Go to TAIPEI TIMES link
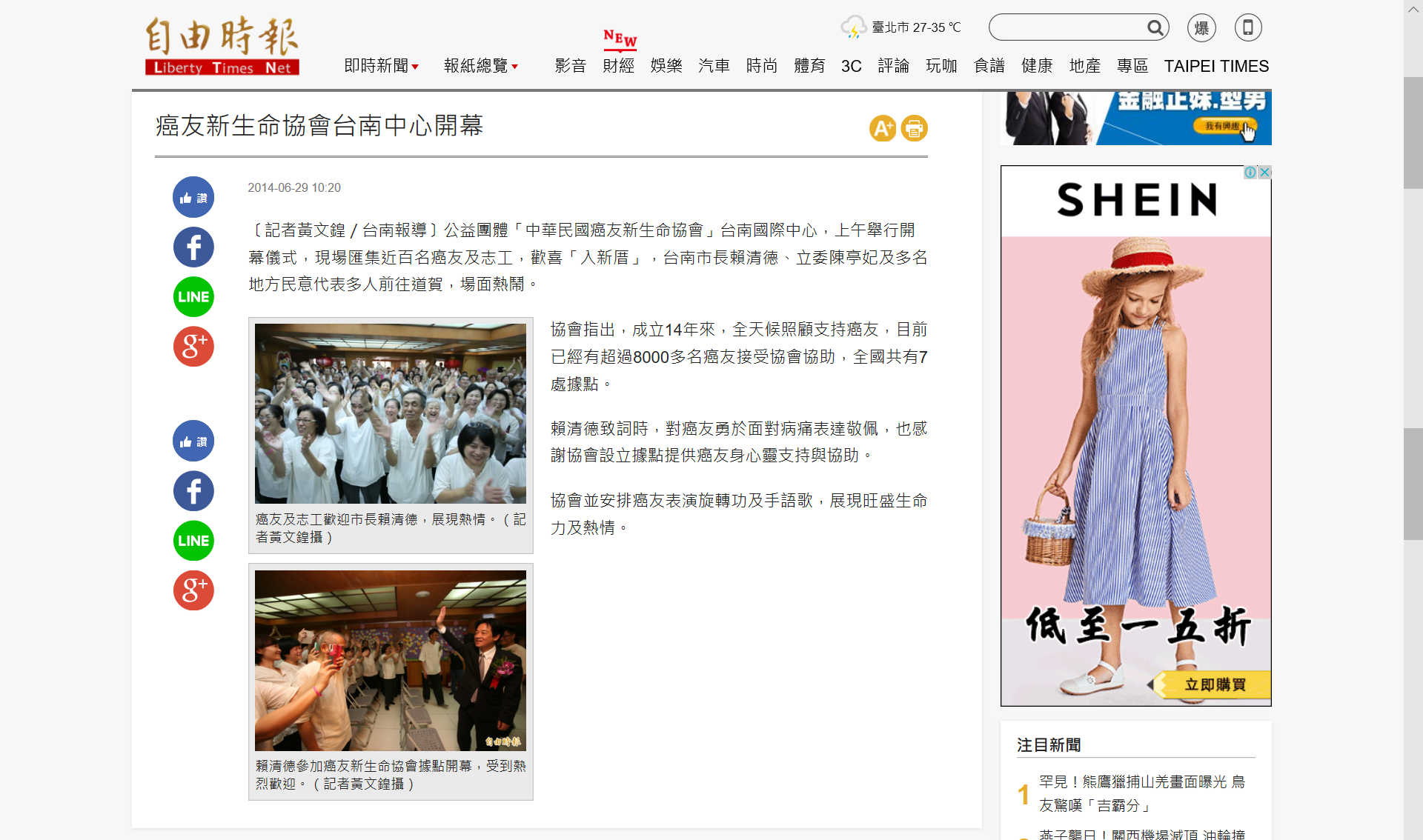This screenshot has width=1423, height=840. click(1216, 66)
